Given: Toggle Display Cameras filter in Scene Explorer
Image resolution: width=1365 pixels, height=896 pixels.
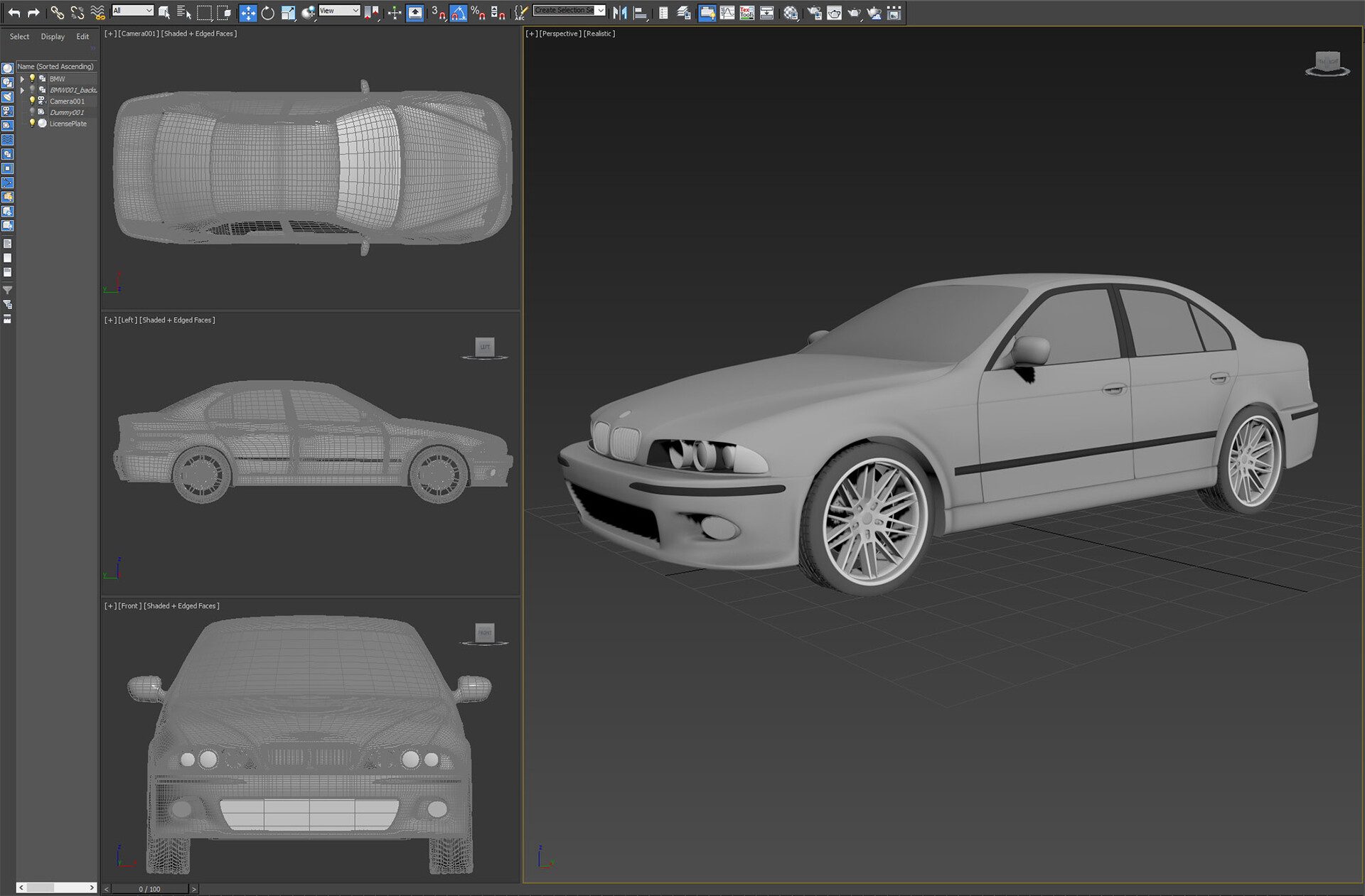Looking at the screenshot, I should (8, 111).
